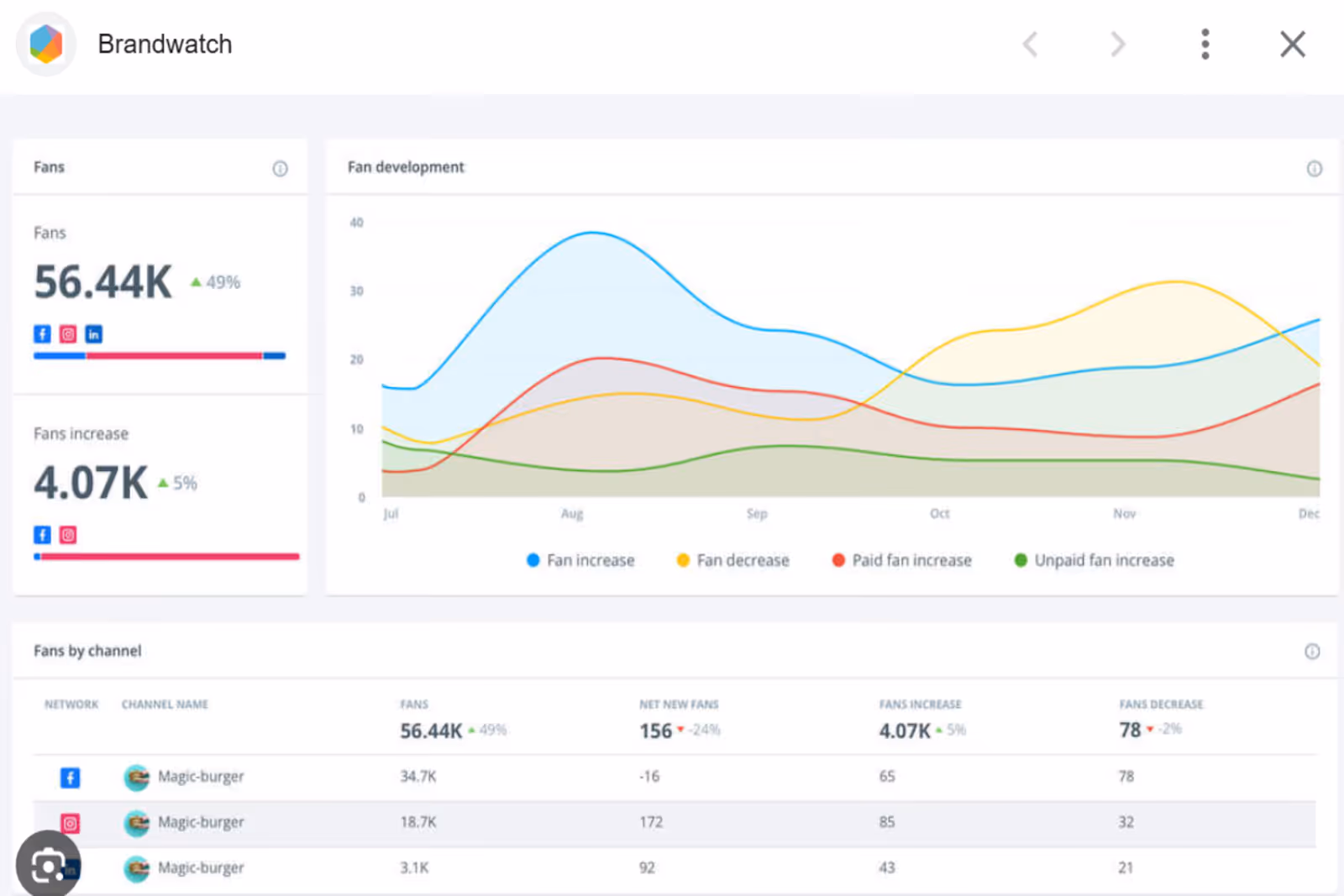Click the Facebook icon under Fans total
Image resolution: width=1344 pixels, height=896 pixels.
(42, 334)
